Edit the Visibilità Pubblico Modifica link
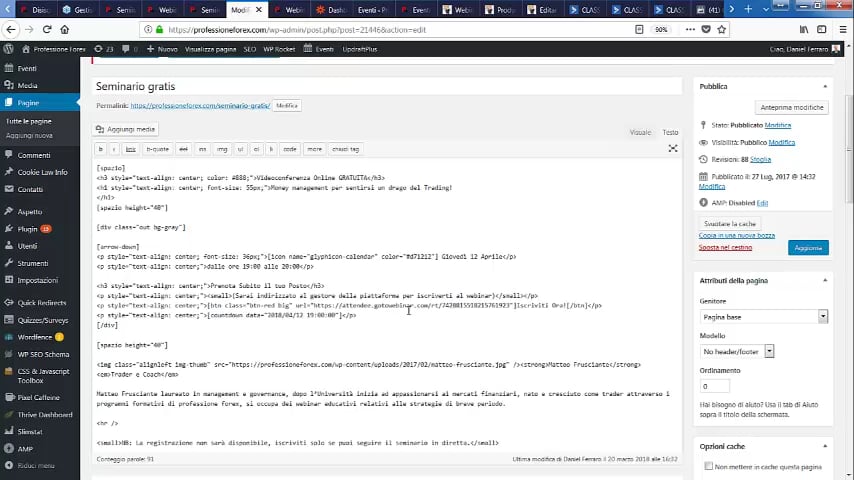The image size is (854, 480). [x=782, y=142]
